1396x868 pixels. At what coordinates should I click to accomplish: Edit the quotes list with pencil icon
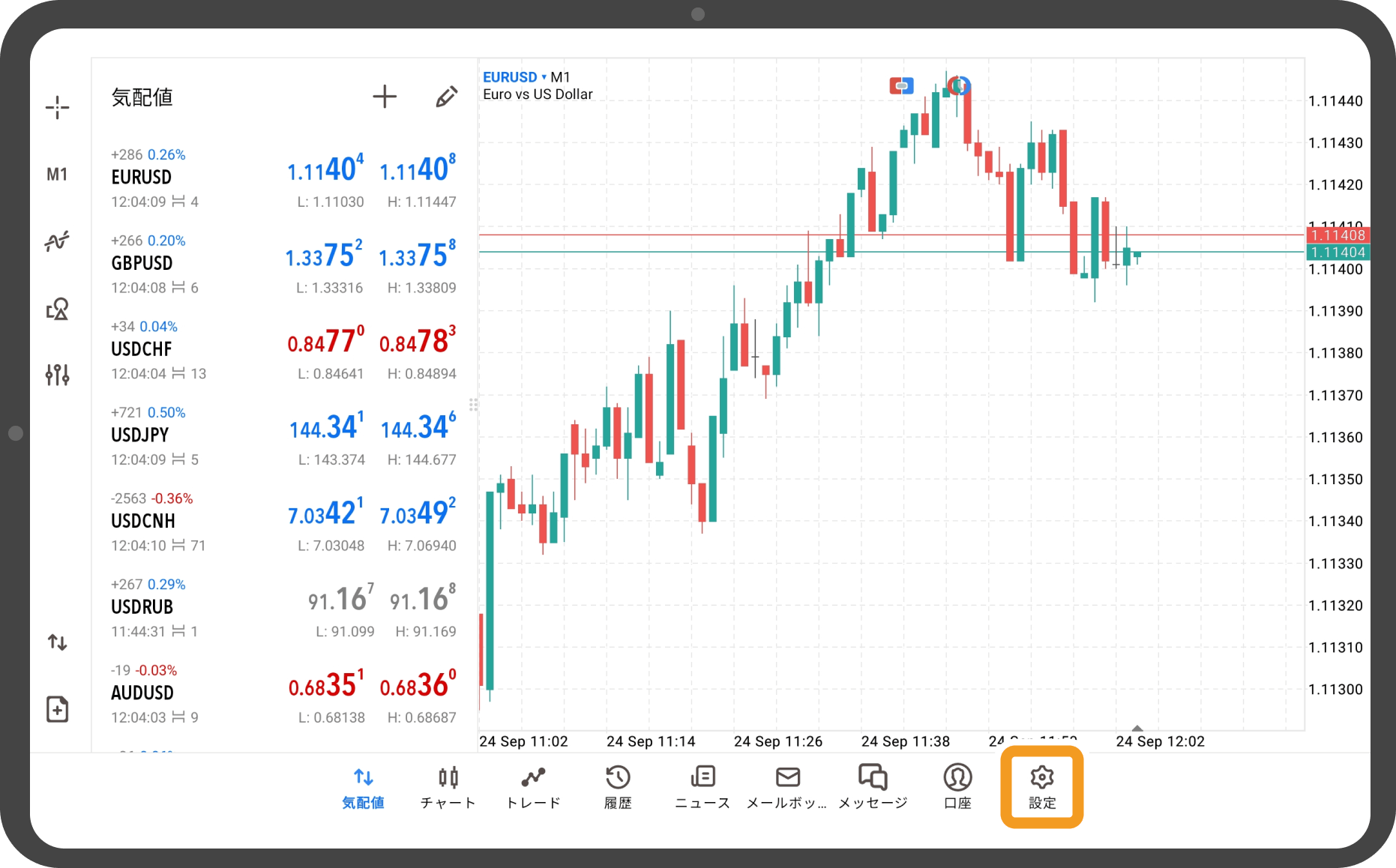(x=446, y=97)
